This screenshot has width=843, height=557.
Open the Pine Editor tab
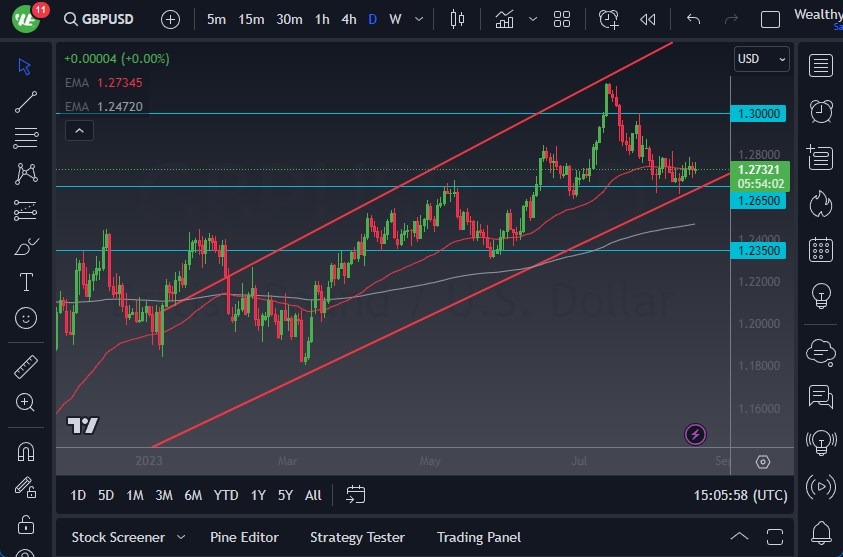tap(244, 537)
